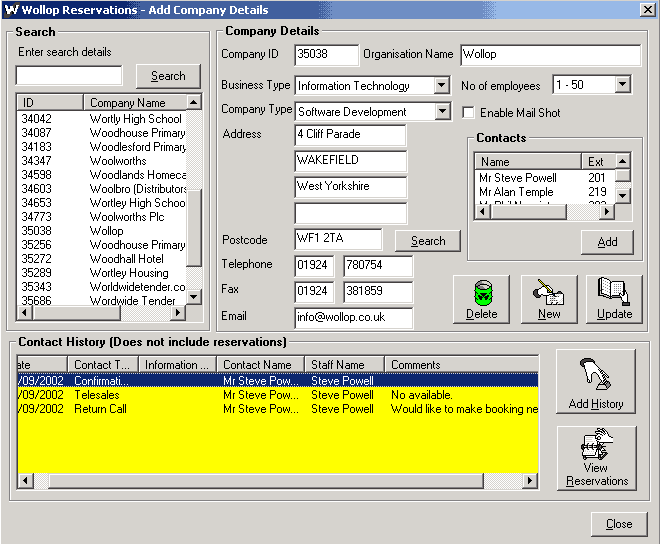
Task: Click contact history horizontal scrollbar thumb
Action: click(266, 480)
